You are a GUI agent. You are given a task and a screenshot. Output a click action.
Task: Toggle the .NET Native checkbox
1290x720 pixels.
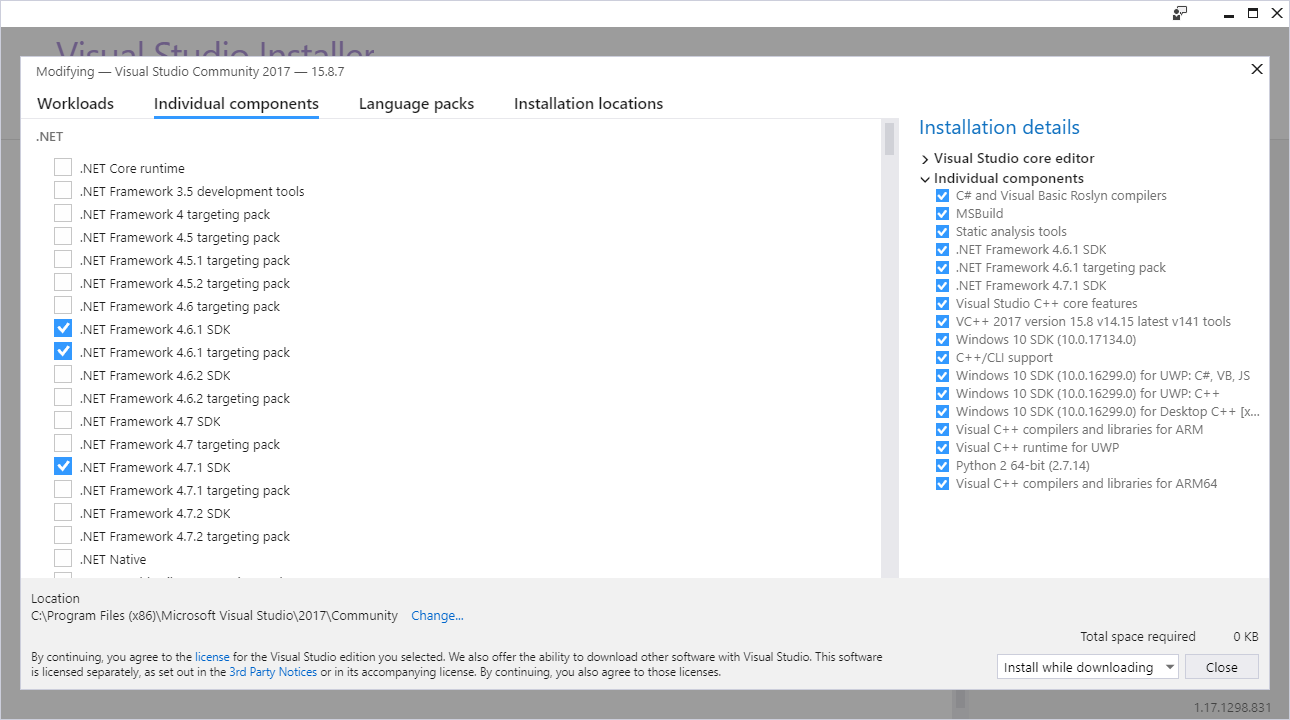coord(63,559)
